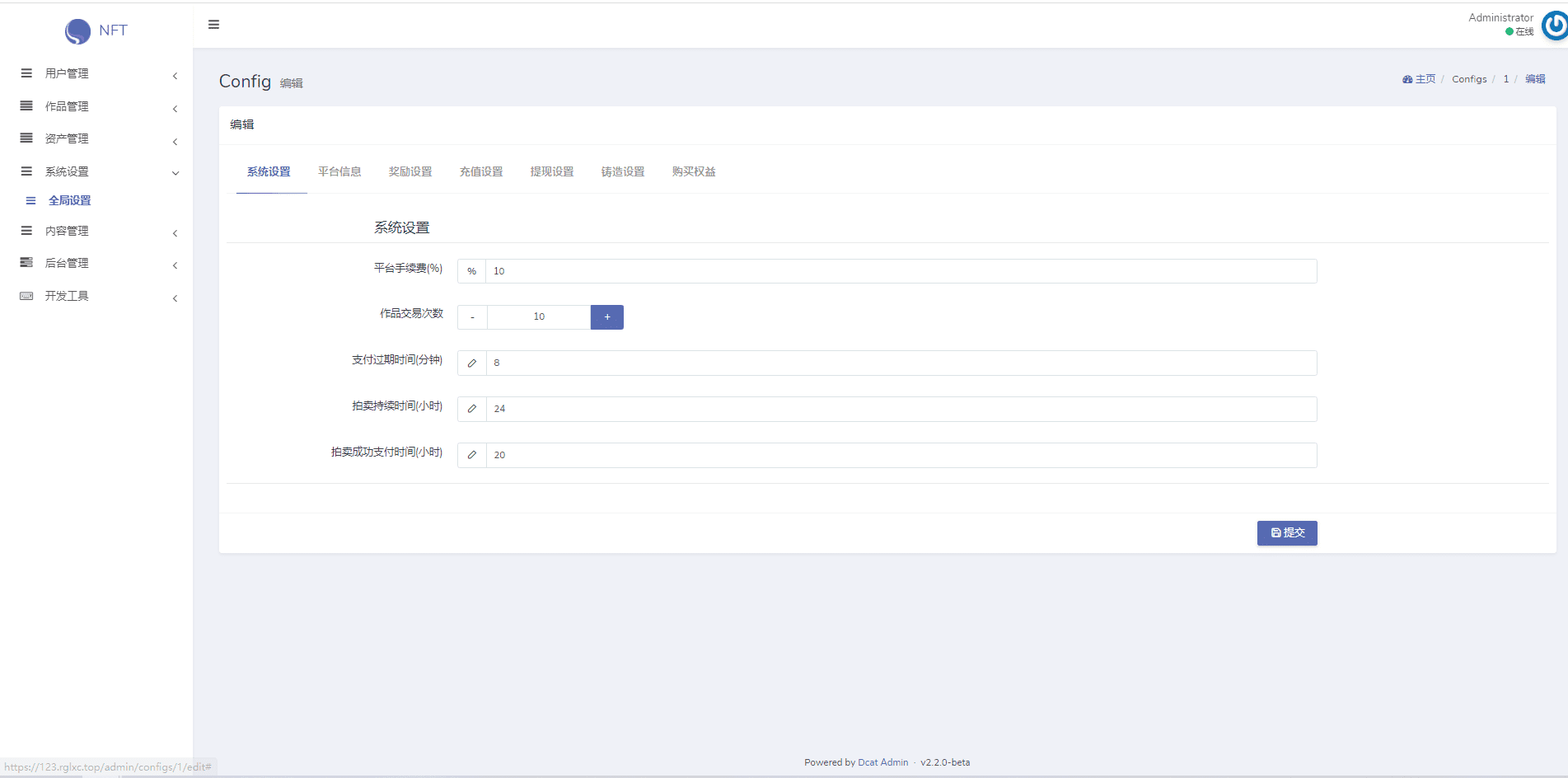Viewport: 1568px width, 778px height.
Task: Click the percent icon beside platform fee
Action: coord(471,271)
